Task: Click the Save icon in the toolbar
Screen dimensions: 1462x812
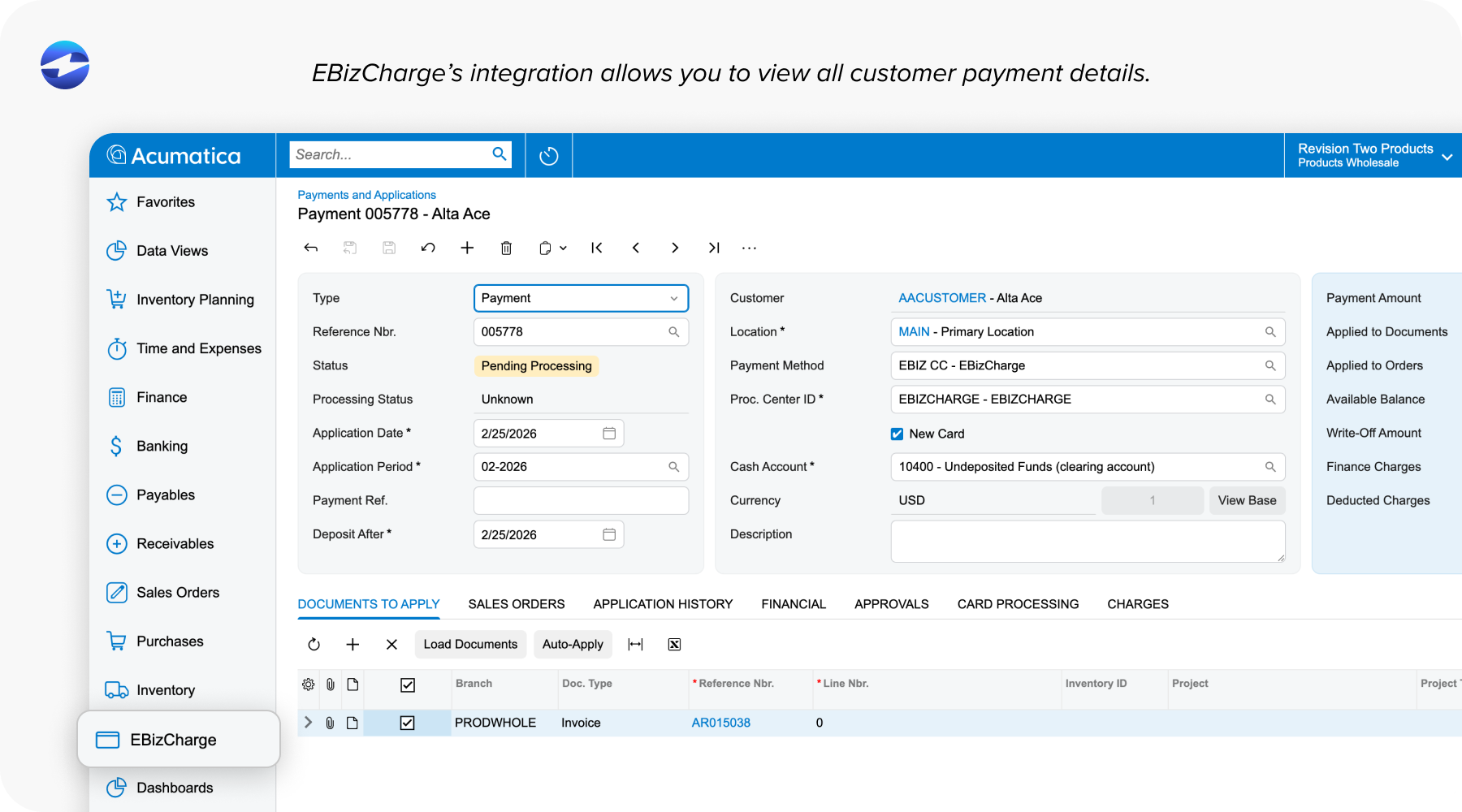Action: coord(389,248)
